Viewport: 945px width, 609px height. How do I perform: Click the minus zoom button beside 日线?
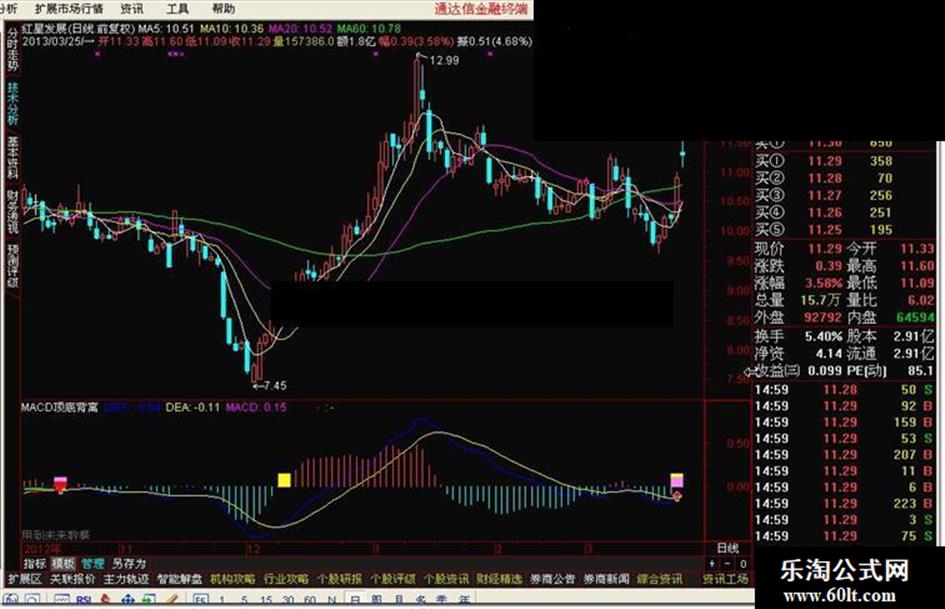[x=727, y=564]
